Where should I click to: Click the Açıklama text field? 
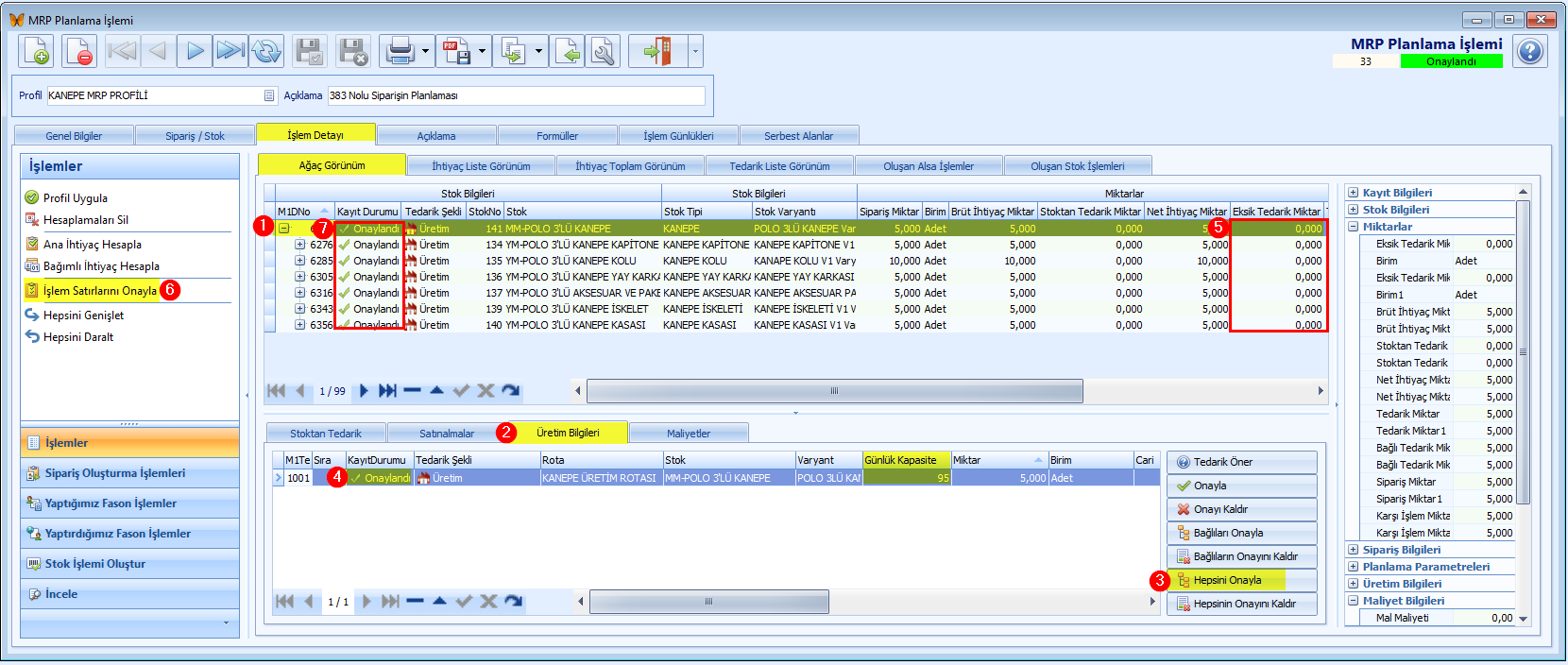click(x=516, y=95)
